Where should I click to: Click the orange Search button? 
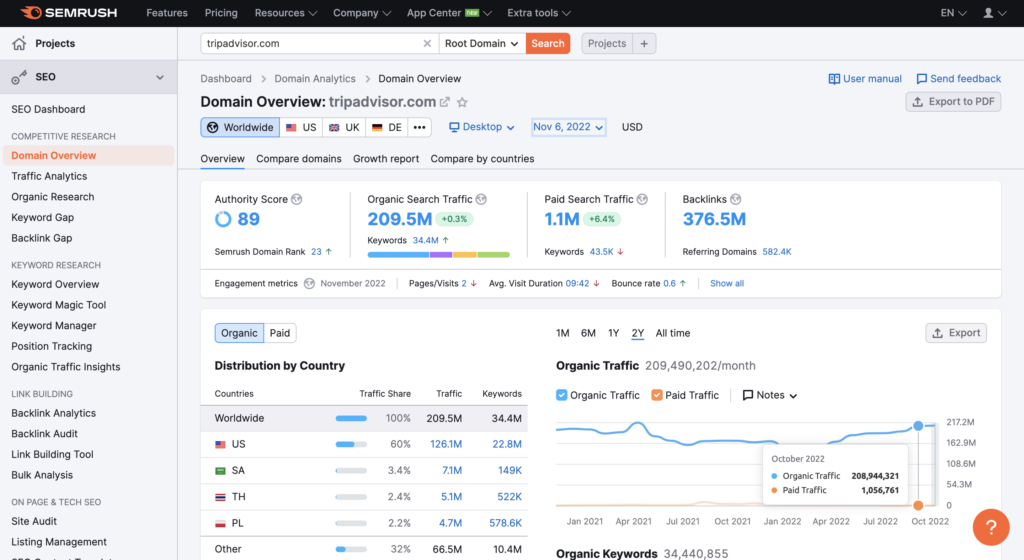click(547, 43)
